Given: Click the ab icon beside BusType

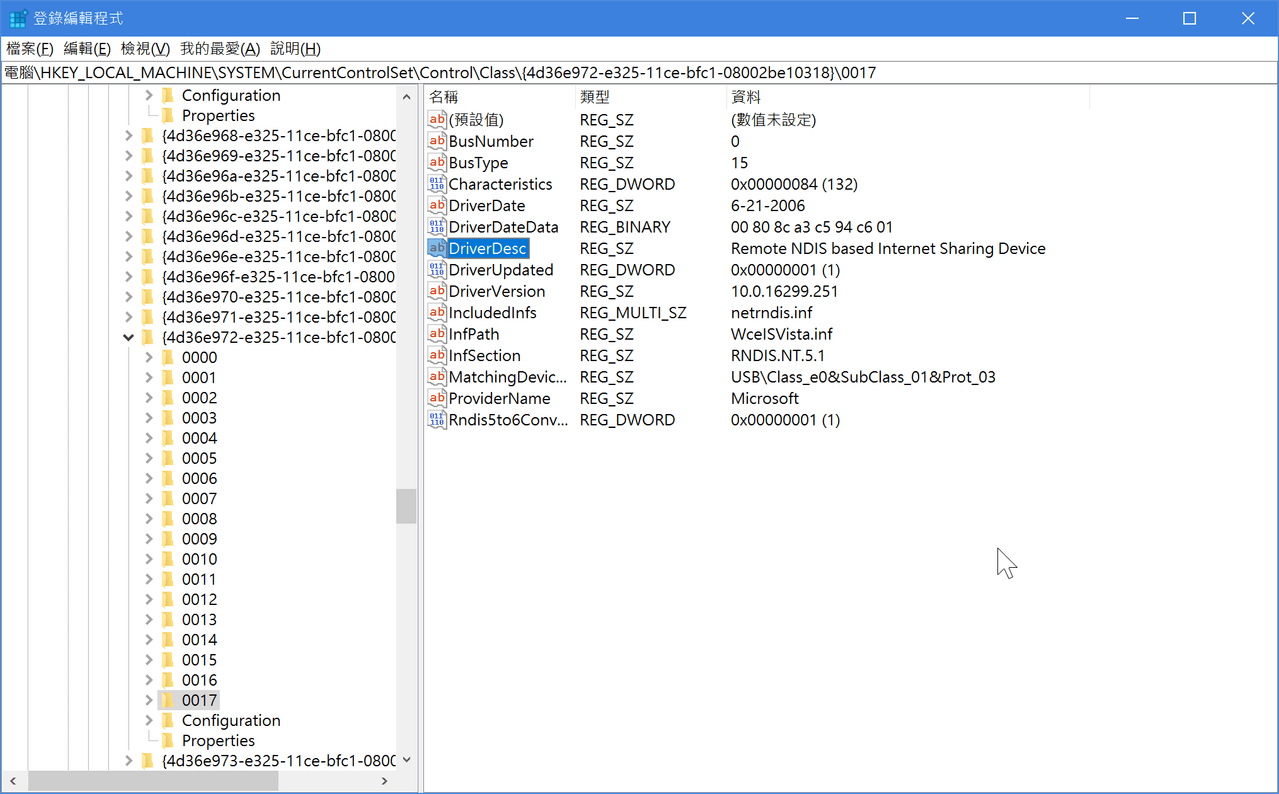Looking at the screenshot, I should 436,162.
